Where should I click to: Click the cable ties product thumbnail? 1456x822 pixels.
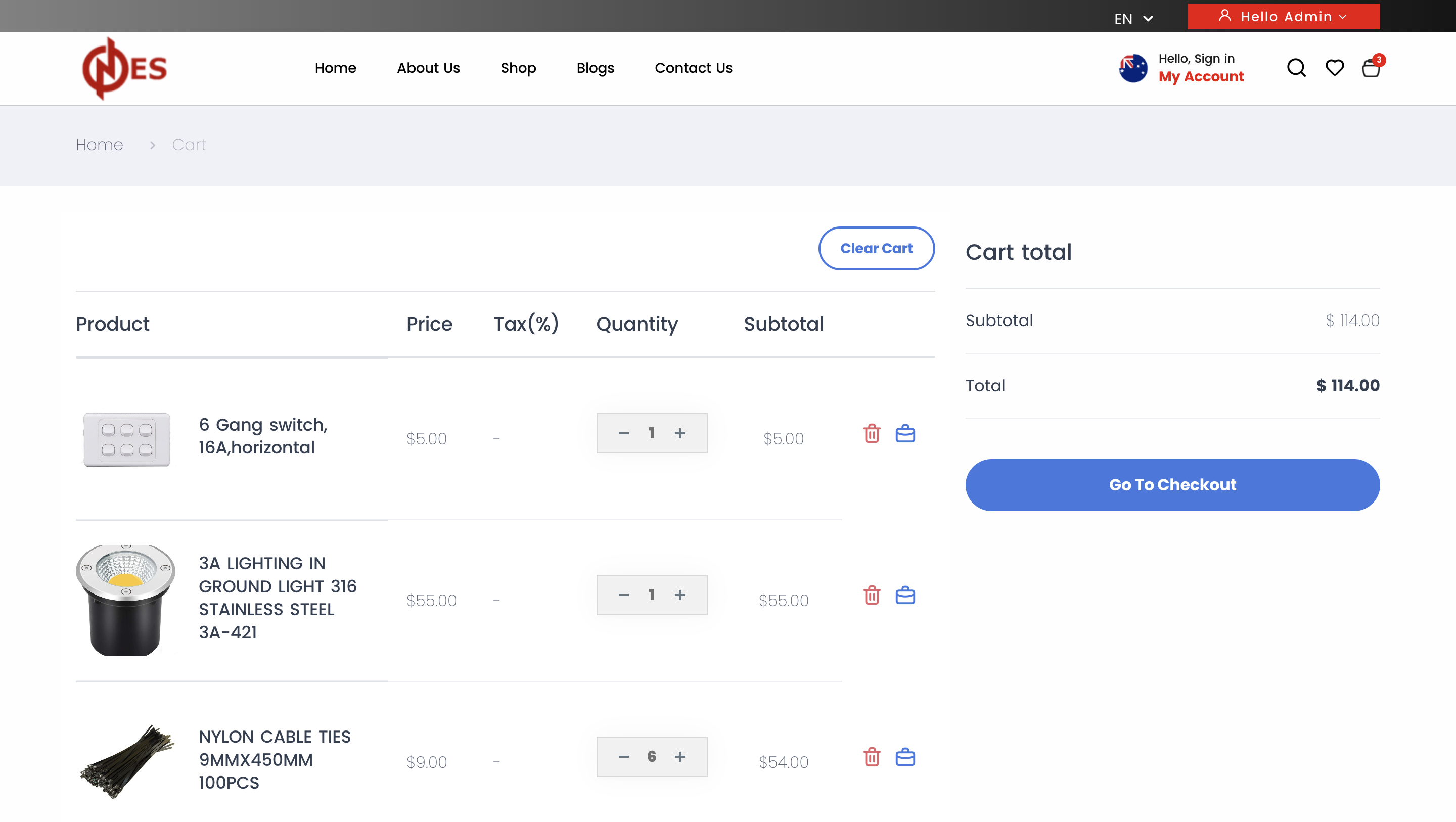pos(126,761)
